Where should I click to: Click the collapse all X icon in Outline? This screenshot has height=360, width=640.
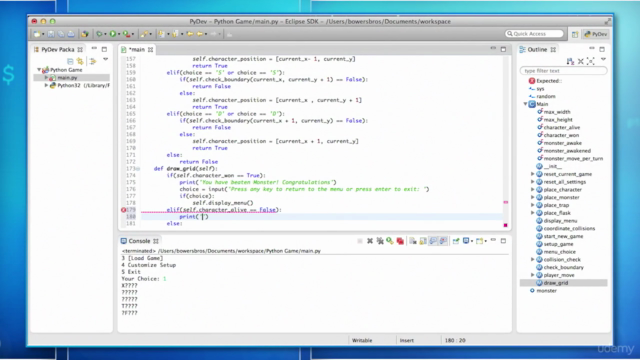click(x=580, y=61)
